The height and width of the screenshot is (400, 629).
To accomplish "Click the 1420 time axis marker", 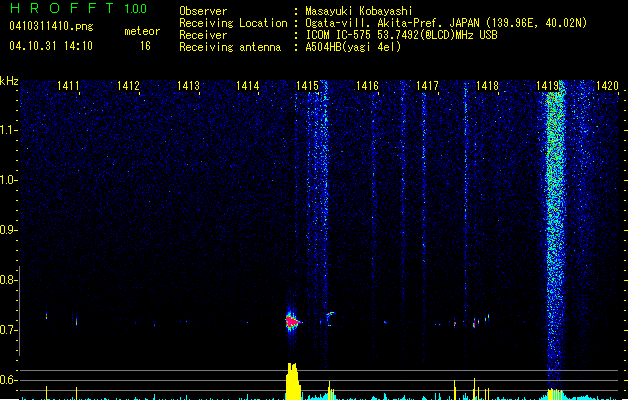I will pyautogui.click(x=607, y=85).
